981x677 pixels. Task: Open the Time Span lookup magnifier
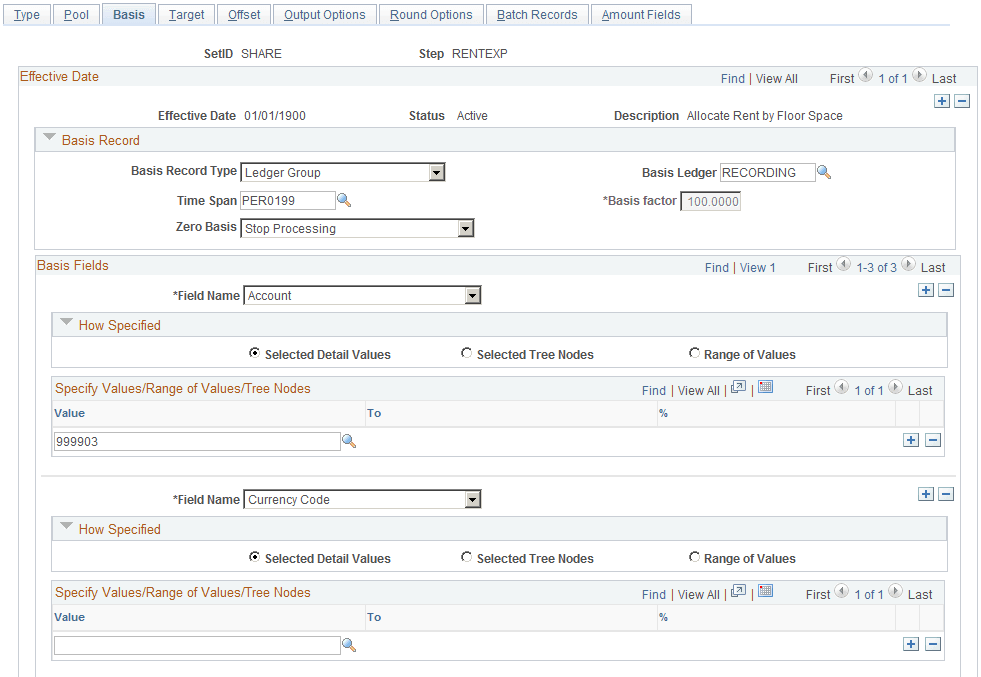[x=345, y=200]
